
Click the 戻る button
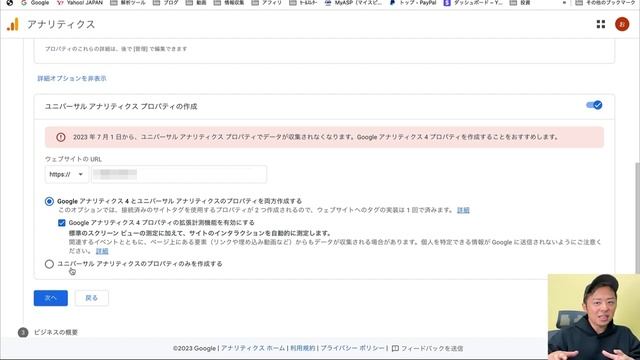tap(91, 298)
